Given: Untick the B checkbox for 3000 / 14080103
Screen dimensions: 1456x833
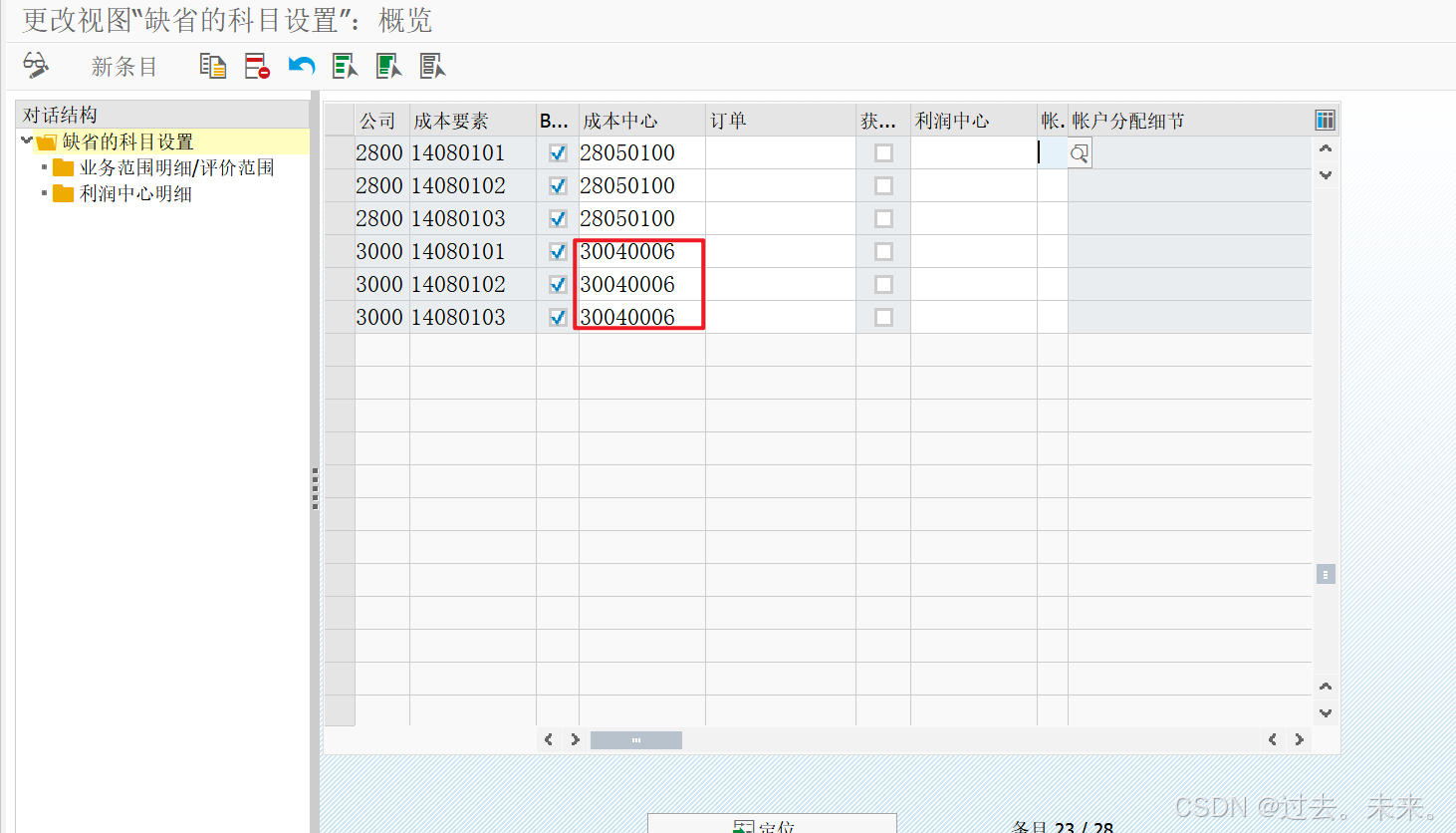Looking at the screenshot, I should 558,318.
